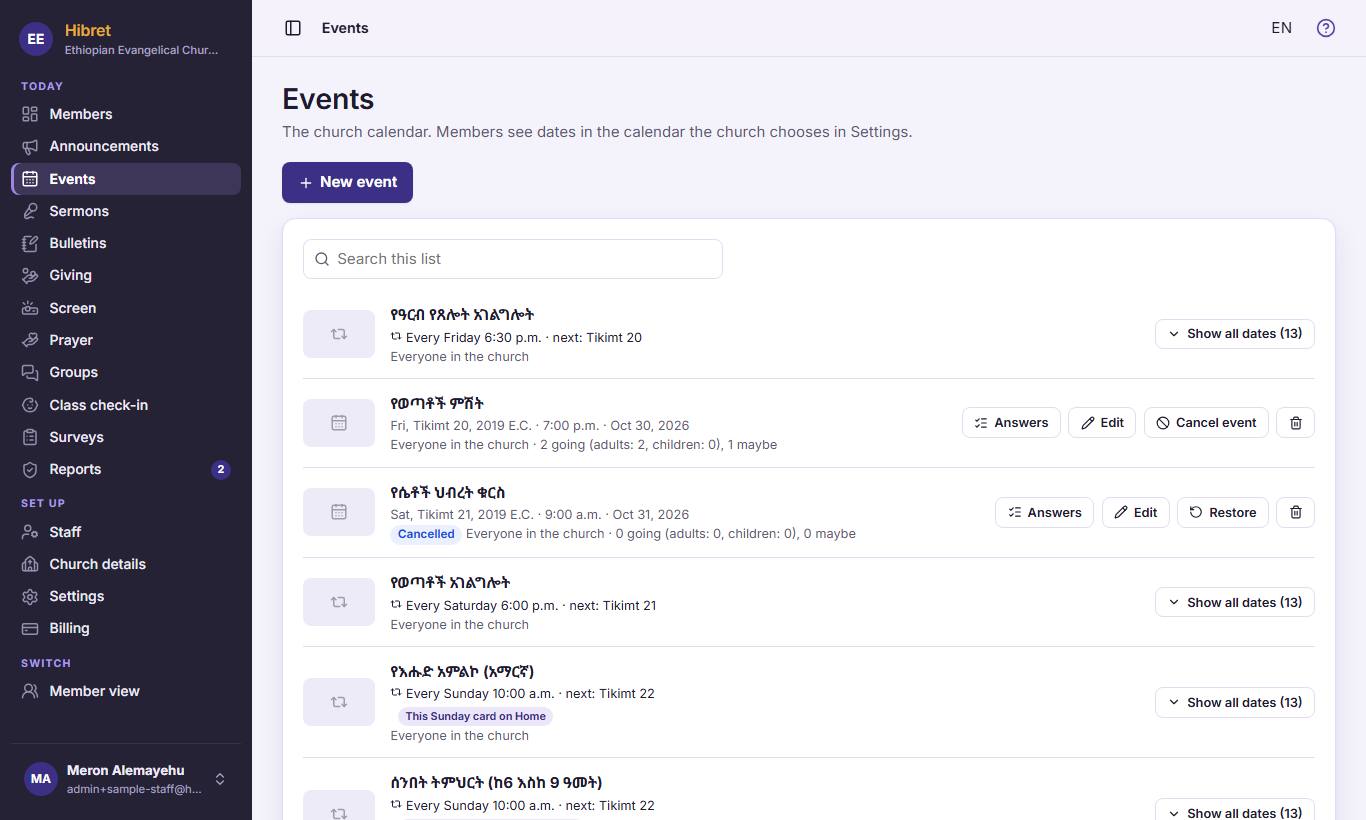Restore the cancelled የሴቶች ህብረት ቁርስ event
This screenshot has width=1366, height=820.
click(x=1223, y=512)
